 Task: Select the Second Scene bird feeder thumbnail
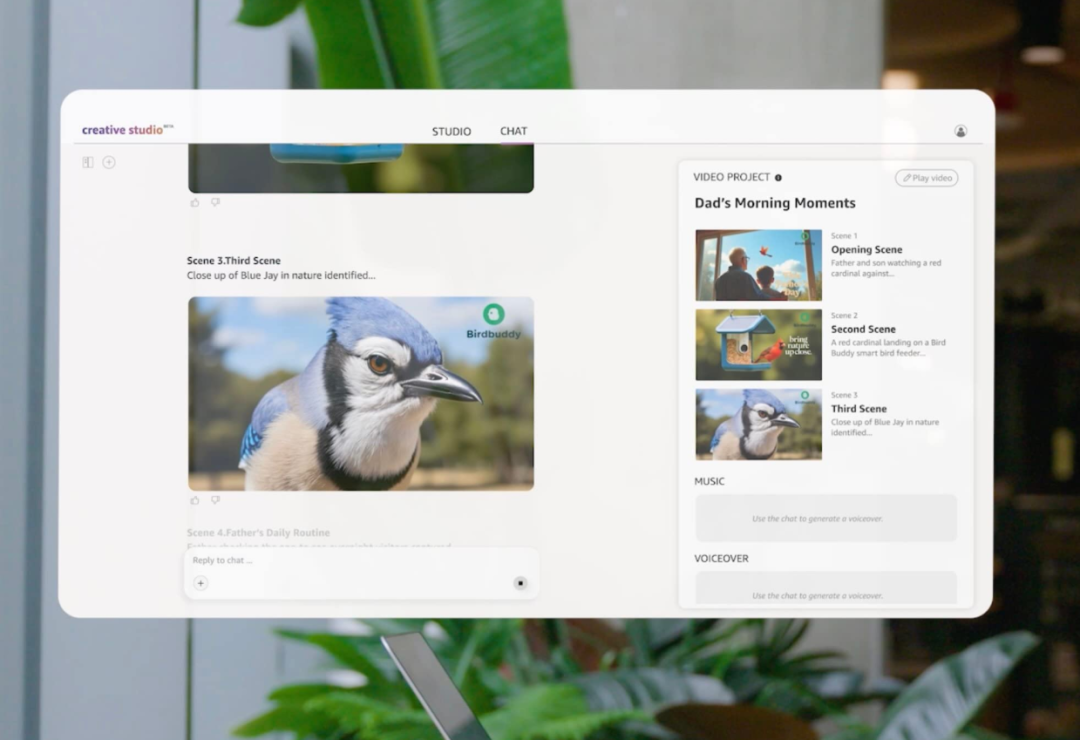pyautogui.click(x=758, y=345)
